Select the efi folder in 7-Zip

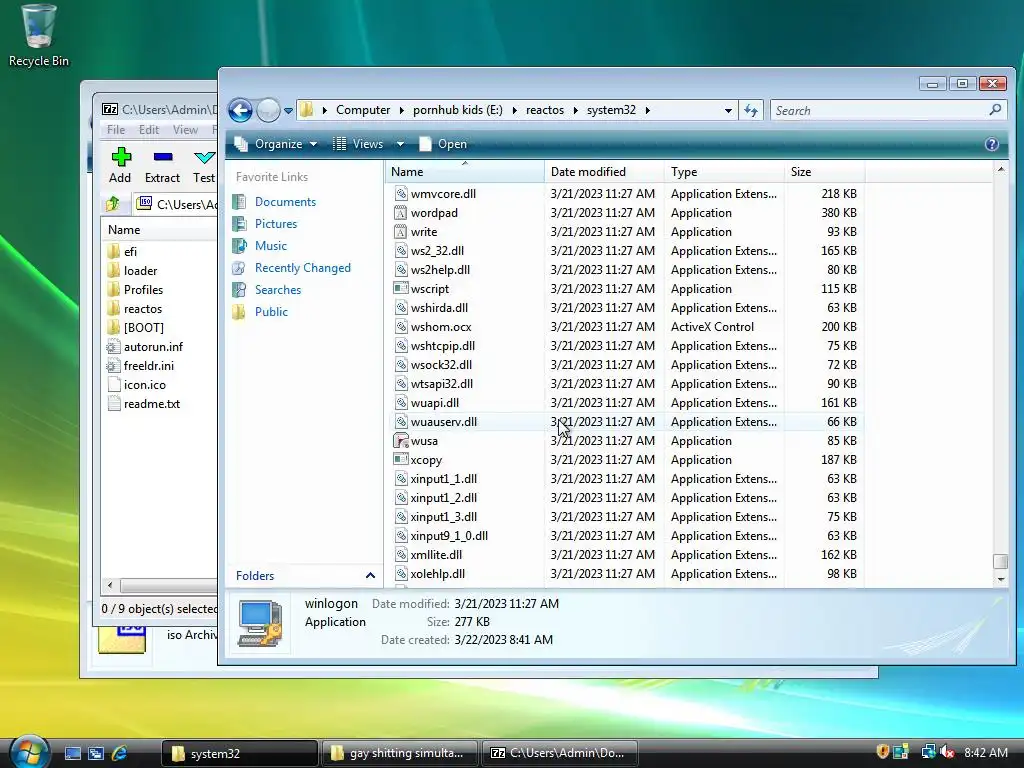pos(122,251)
